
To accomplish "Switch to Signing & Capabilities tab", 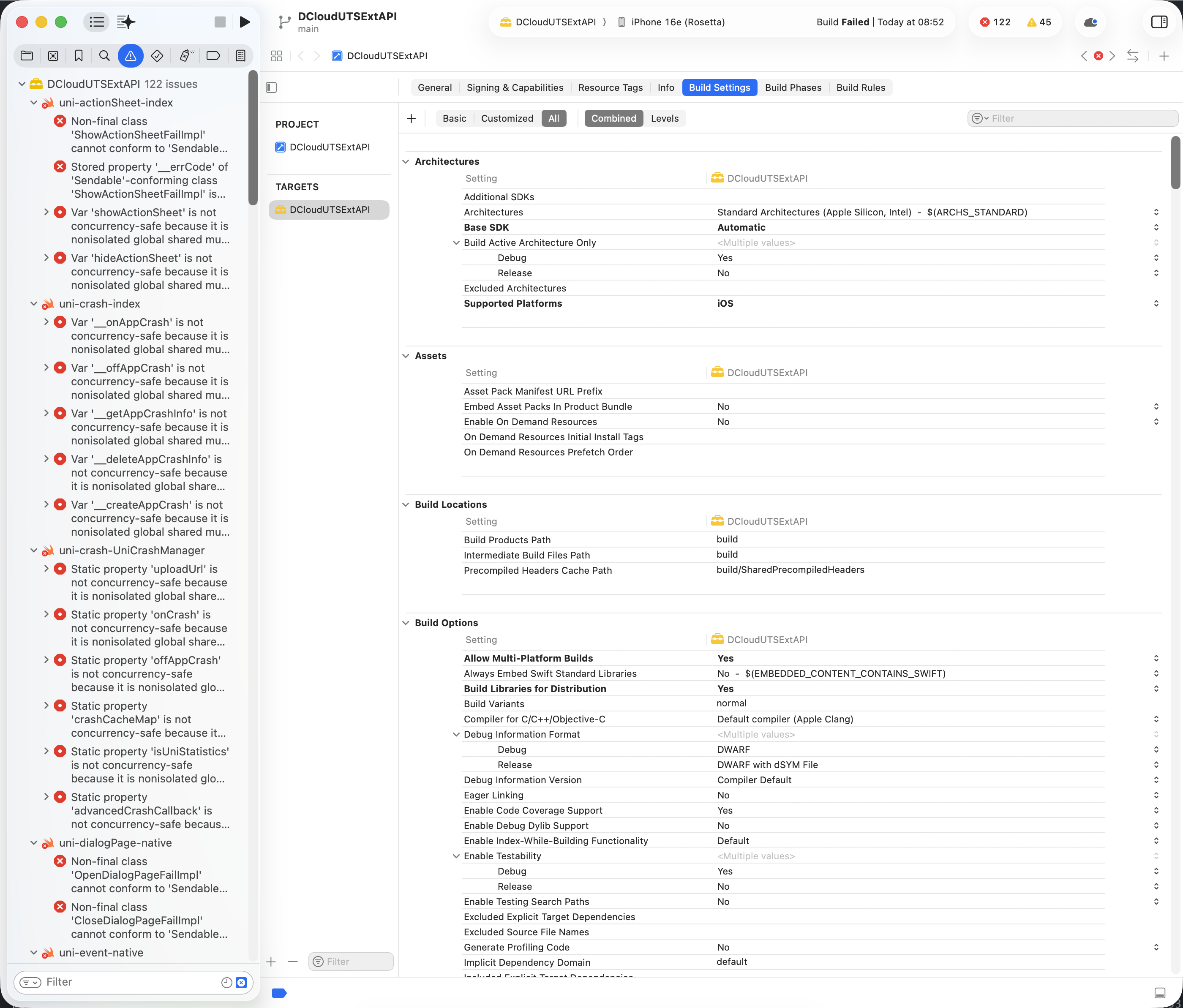I will (x=515, y=88).
